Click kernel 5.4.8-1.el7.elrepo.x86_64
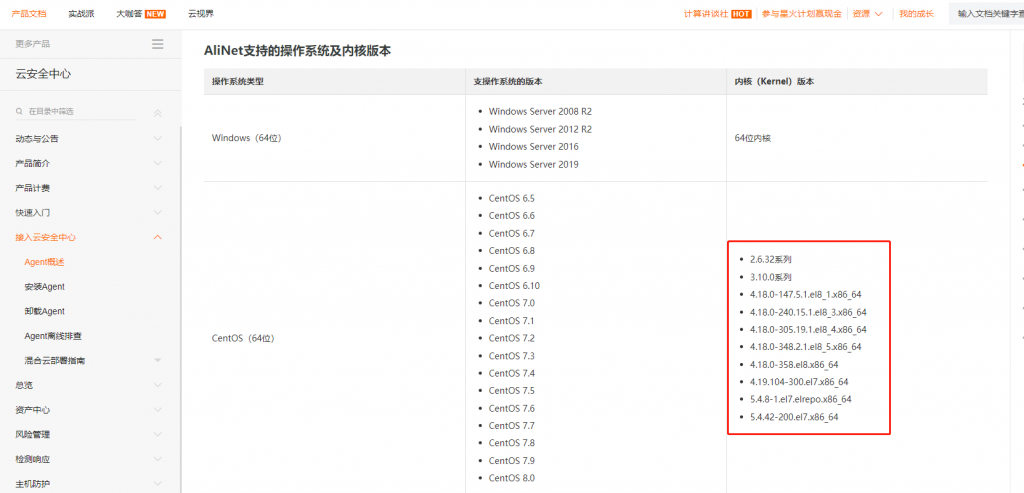The image size is (1024, 493). pos(800,399)
